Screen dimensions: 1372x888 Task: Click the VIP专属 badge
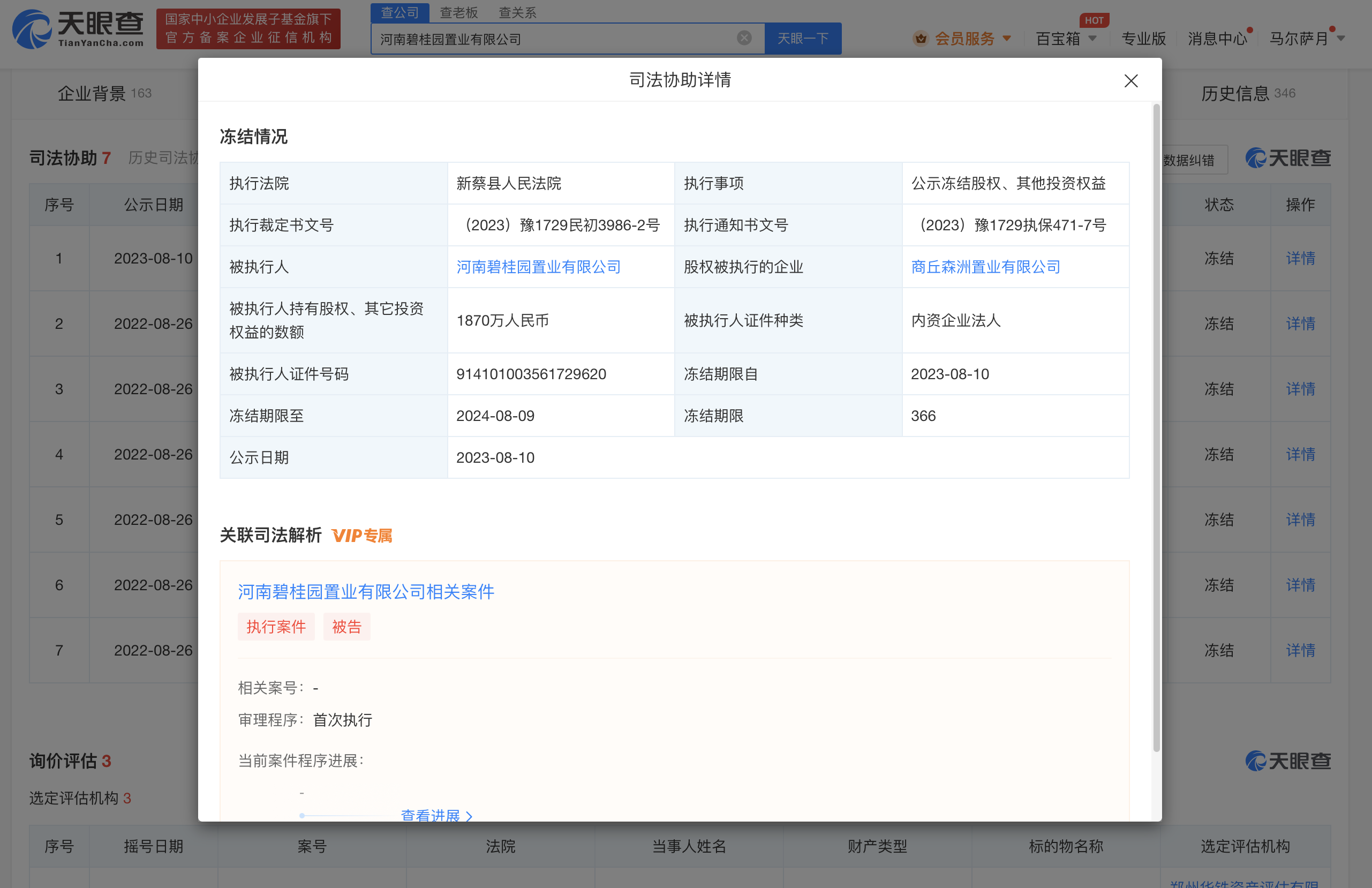(362, 536)
